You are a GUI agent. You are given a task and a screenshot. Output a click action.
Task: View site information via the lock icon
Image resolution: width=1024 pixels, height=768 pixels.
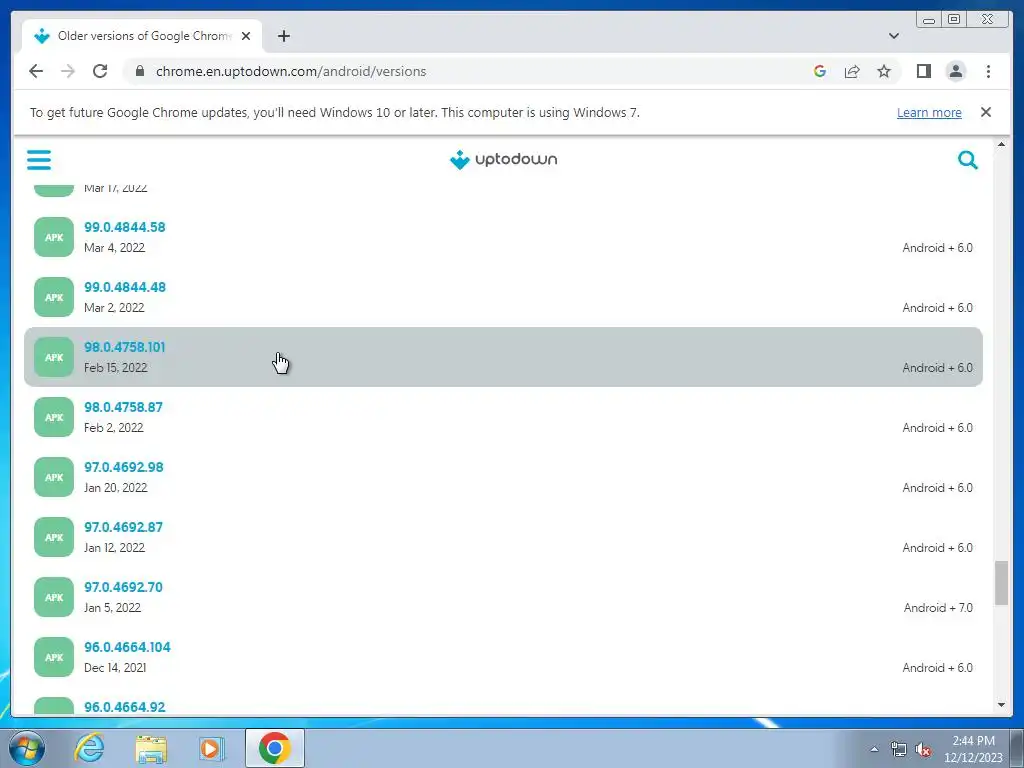(140, 71)
